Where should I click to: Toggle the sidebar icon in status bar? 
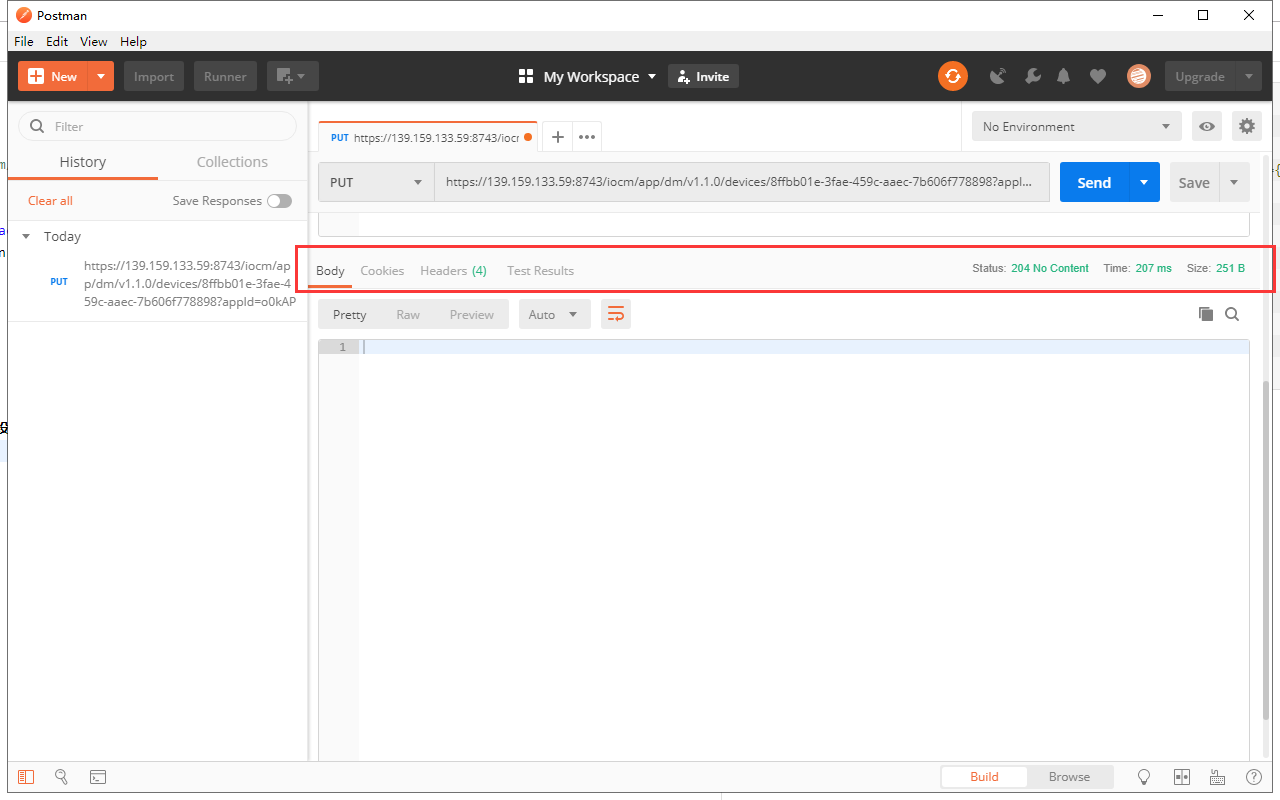[x=26, y=777]
